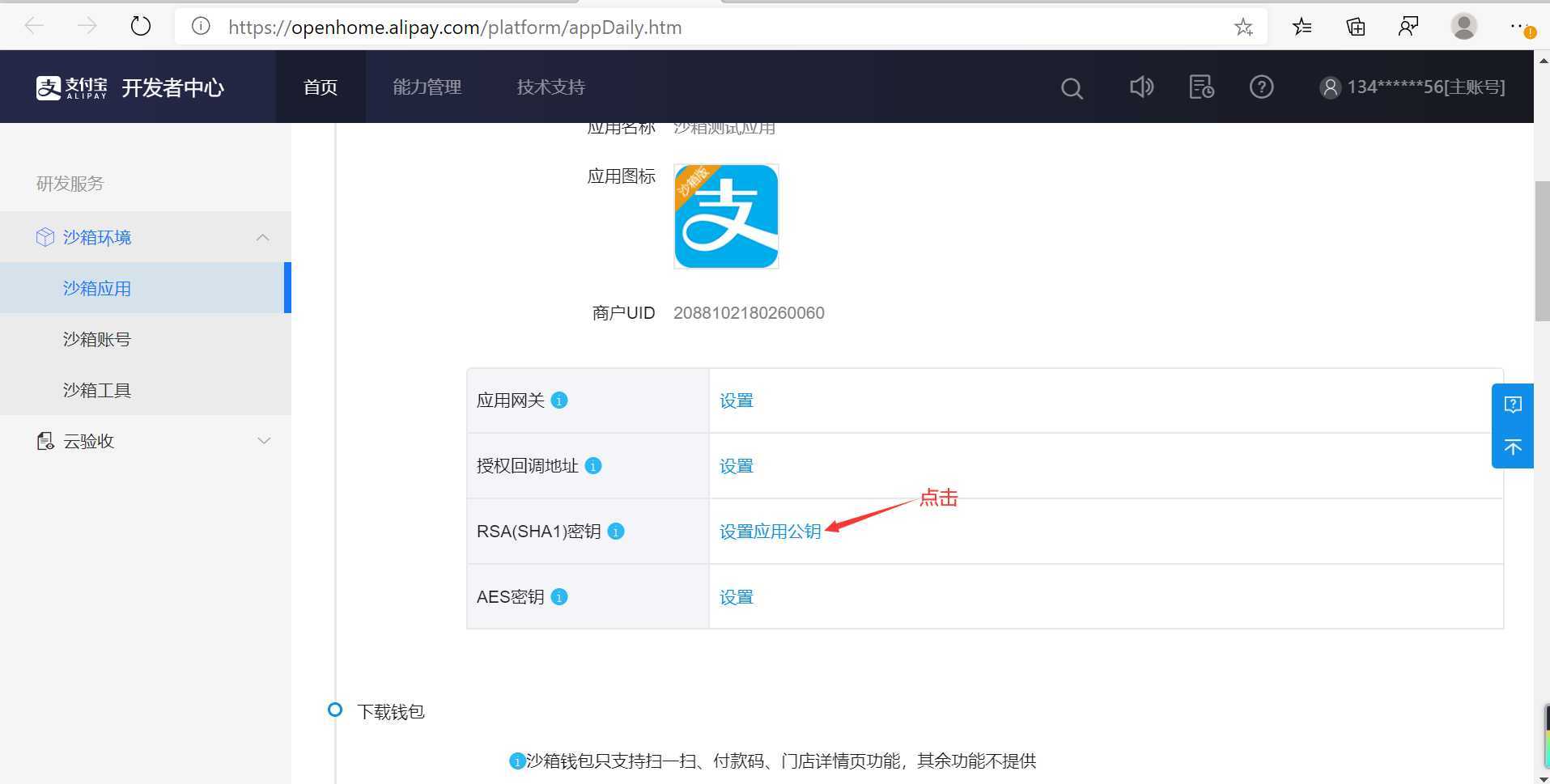The width and height of the screenshot is (1550, 784).
Task: Open the 技术支持 menu
Action: point(550,87)
